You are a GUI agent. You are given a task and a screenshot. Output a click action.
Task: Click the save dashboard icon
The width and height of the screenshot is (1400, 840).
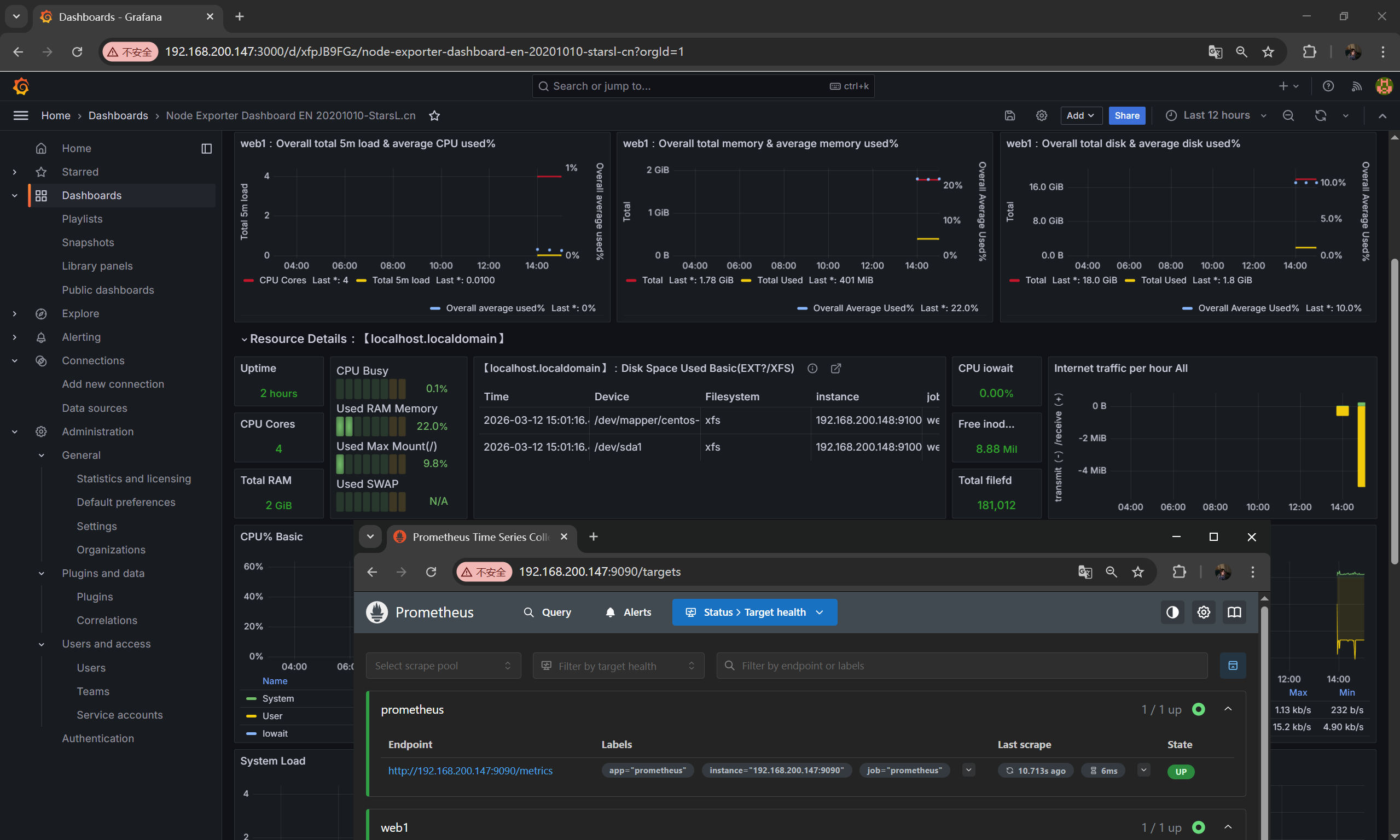click(x=1010, y=115)
